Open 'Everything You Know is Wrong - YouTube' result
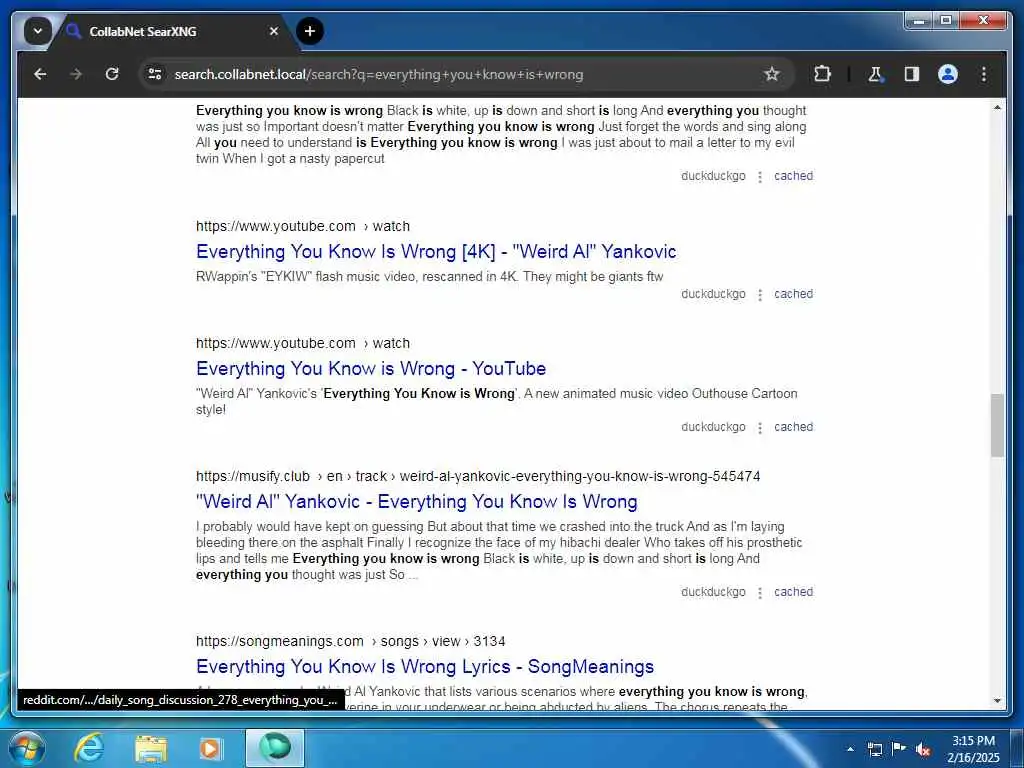 371,368
